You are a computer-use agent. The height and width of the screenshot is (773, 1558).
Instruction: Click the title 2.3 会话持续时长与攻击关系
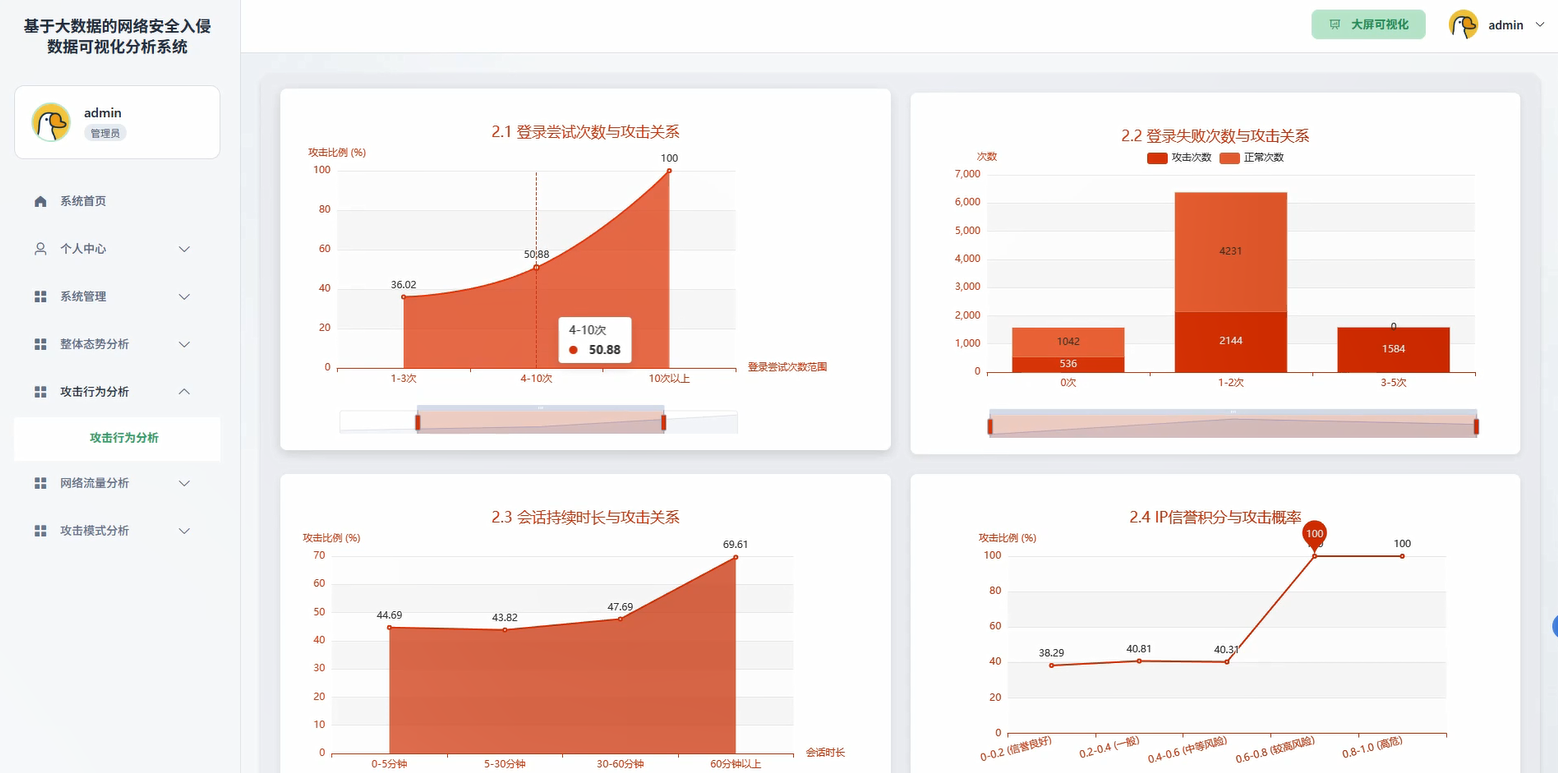[585, 517]
